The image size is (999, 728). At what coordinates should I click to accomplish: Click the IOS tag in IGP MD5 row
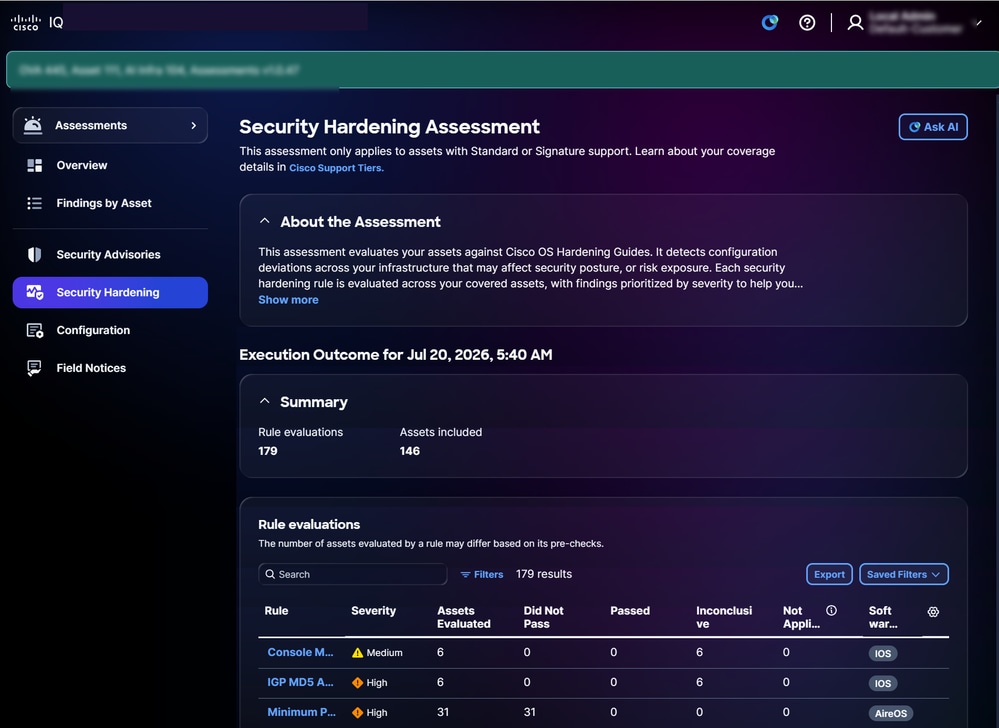882,683
